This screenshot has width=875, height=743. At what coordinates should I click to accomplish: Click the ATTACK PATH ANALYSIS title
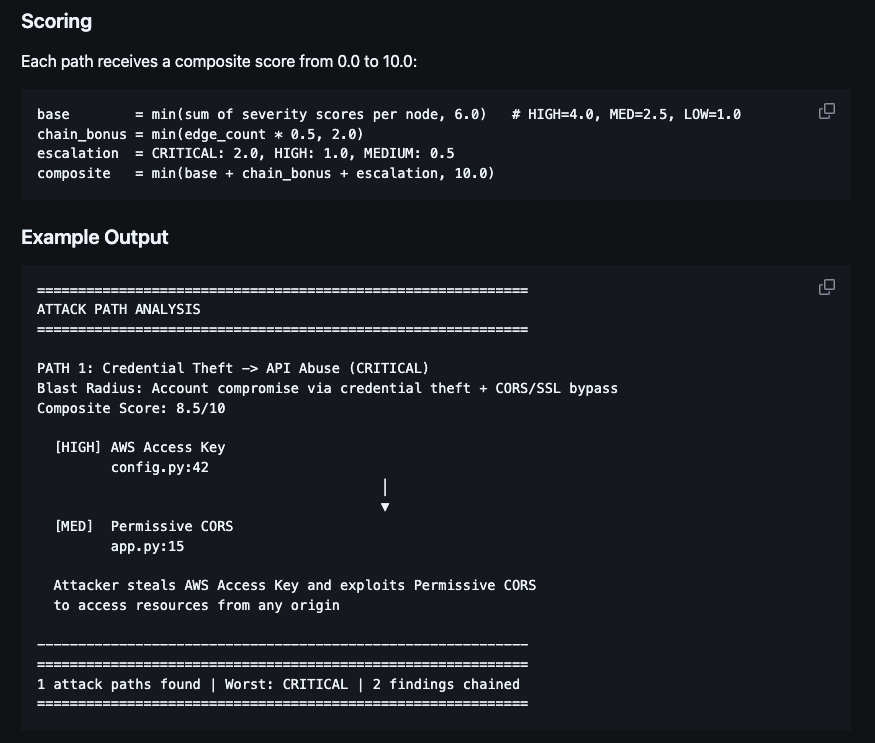(118, 309)
